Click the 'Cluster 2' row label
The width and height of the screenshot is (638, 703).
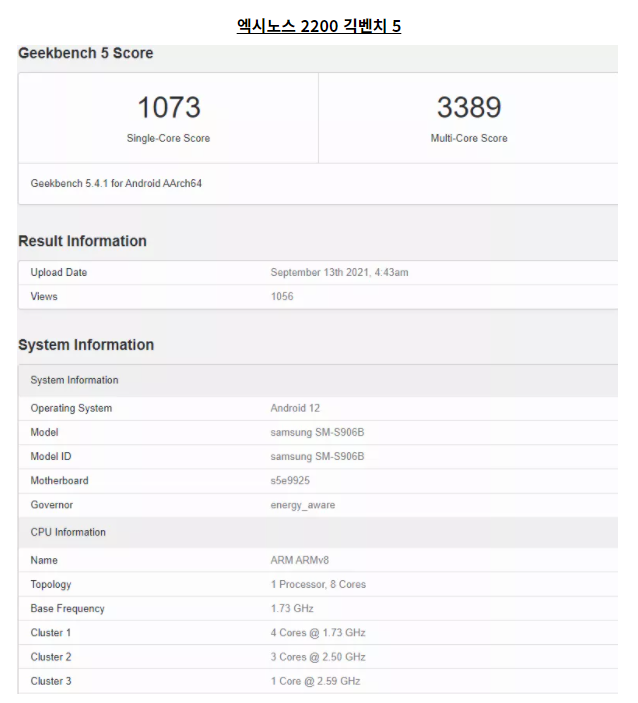pos(51,657)
